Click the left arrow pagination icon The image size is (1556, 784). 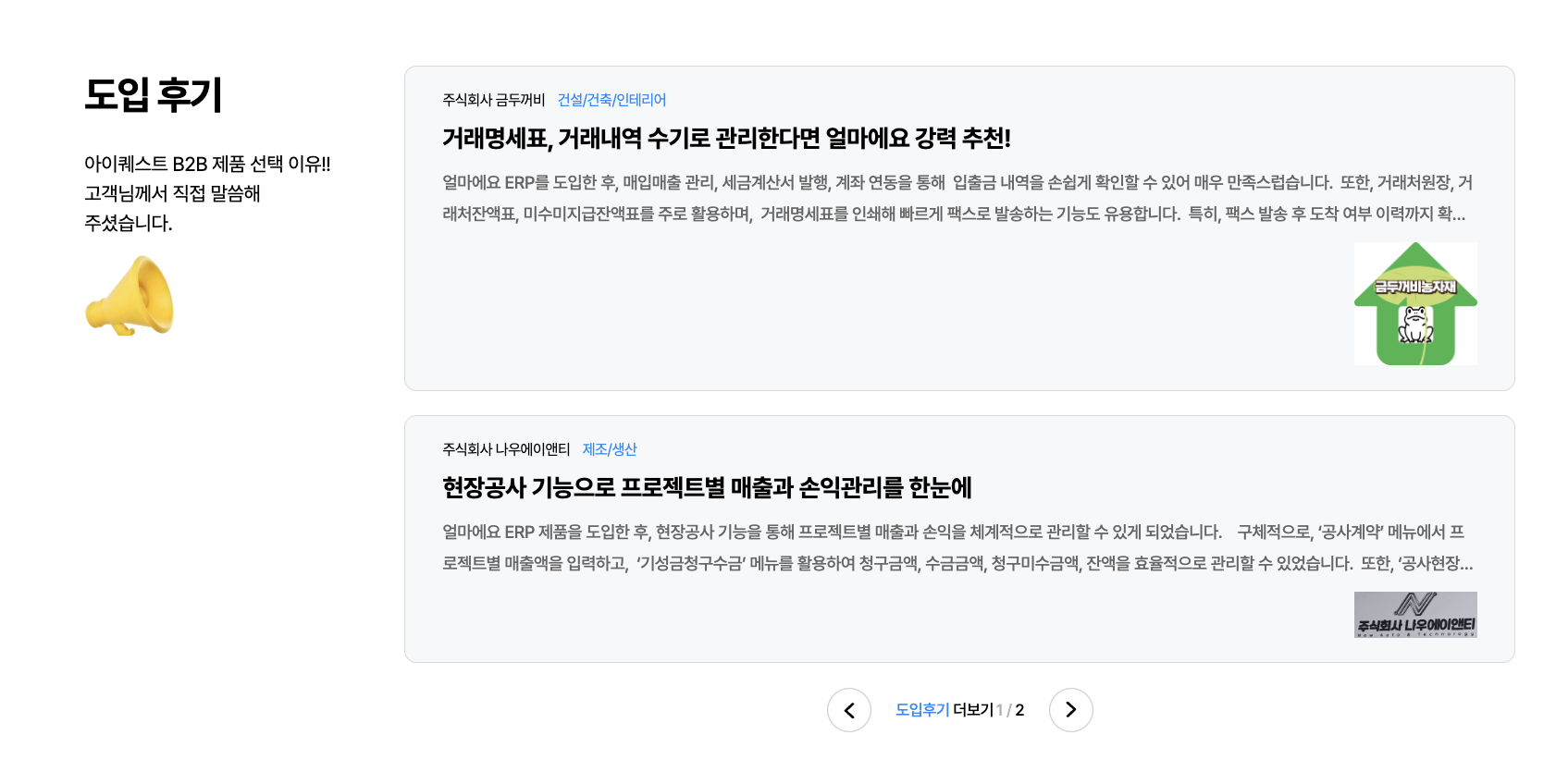848,710
